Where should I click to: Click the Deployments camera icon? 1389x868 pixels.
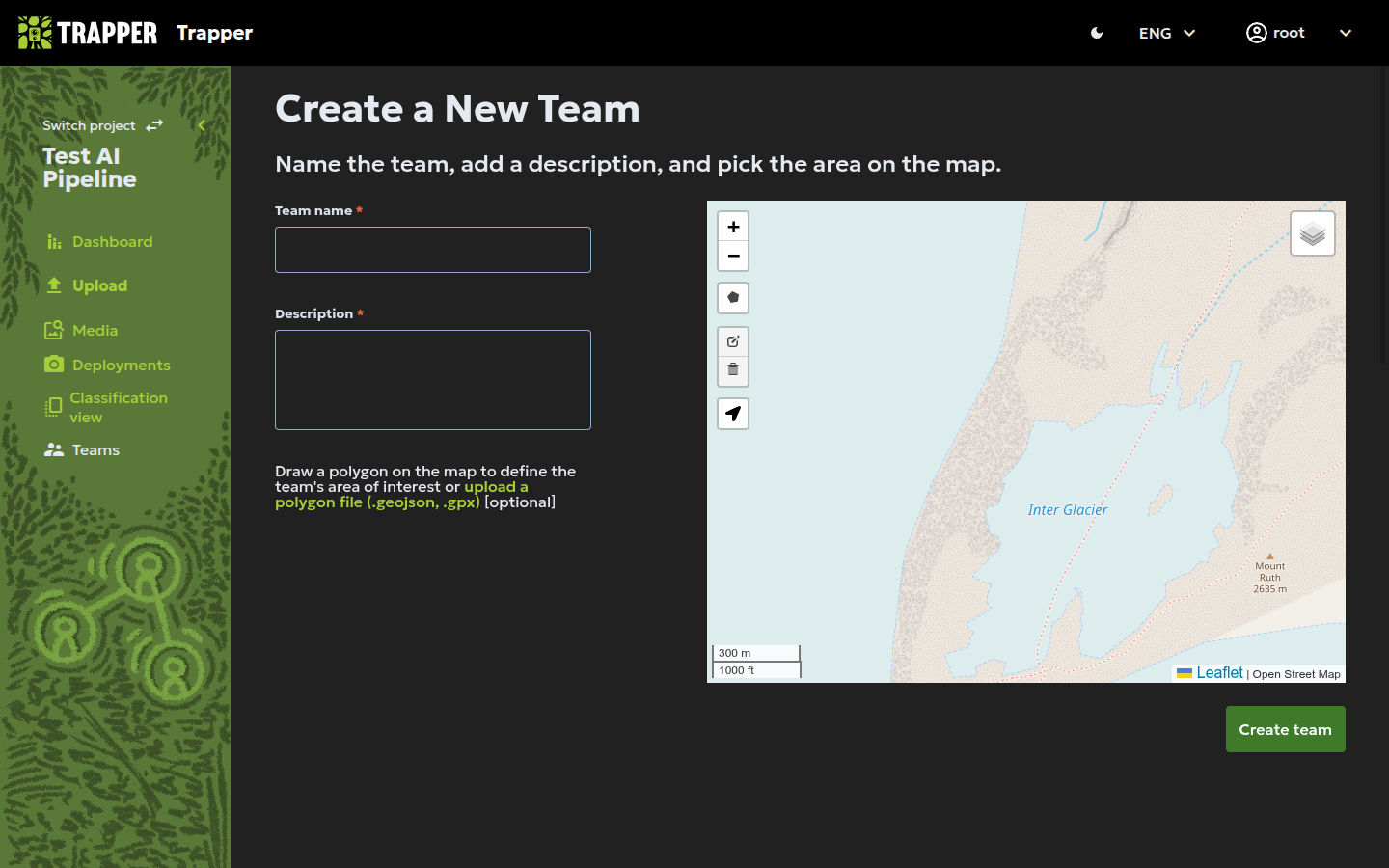coord(54,364)
